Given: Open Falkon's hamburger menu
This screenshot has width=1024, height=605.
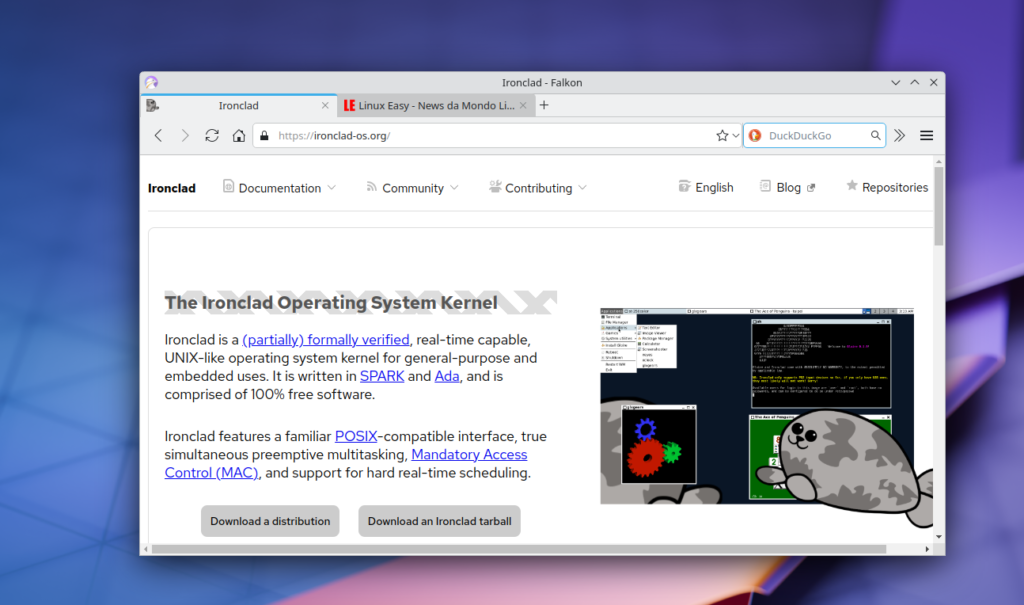Looking at the screenshot, I should pyautogui.click(x=926, y=135).
